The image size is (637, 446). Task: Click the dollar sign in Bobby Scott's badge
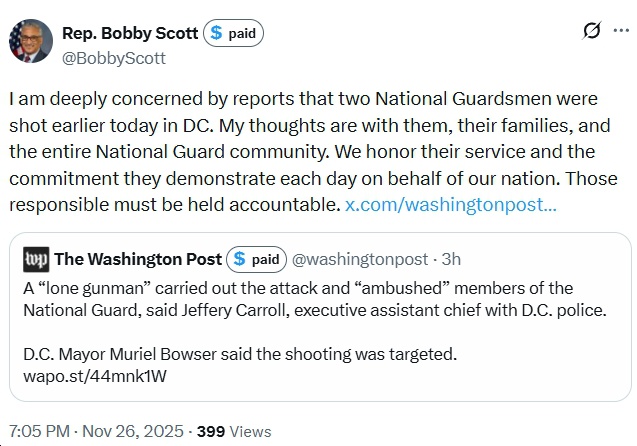tap(217, 33)
